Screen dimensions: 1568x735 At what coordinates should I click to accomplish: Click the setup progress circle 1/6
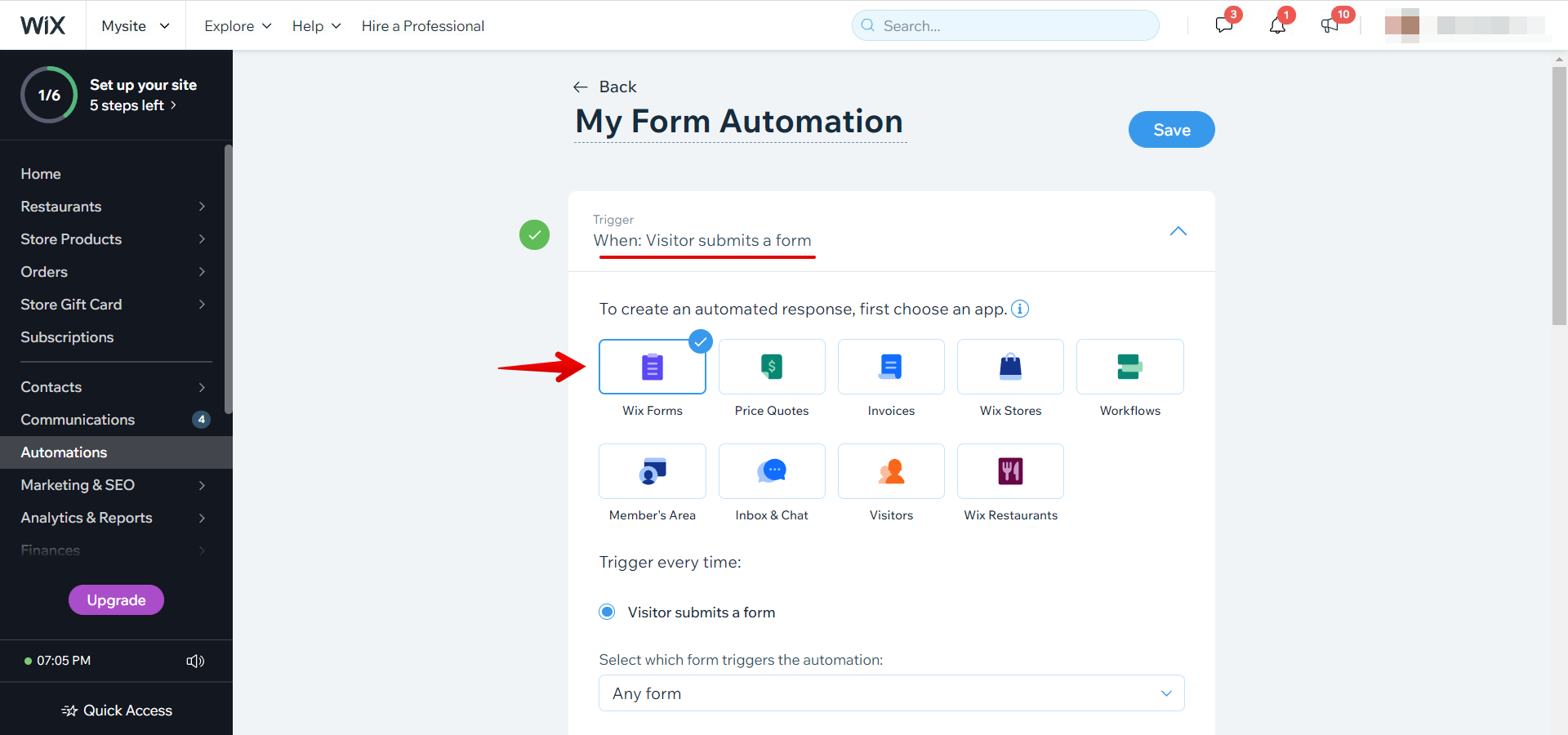pyautogui.click(x=49, y=95)
